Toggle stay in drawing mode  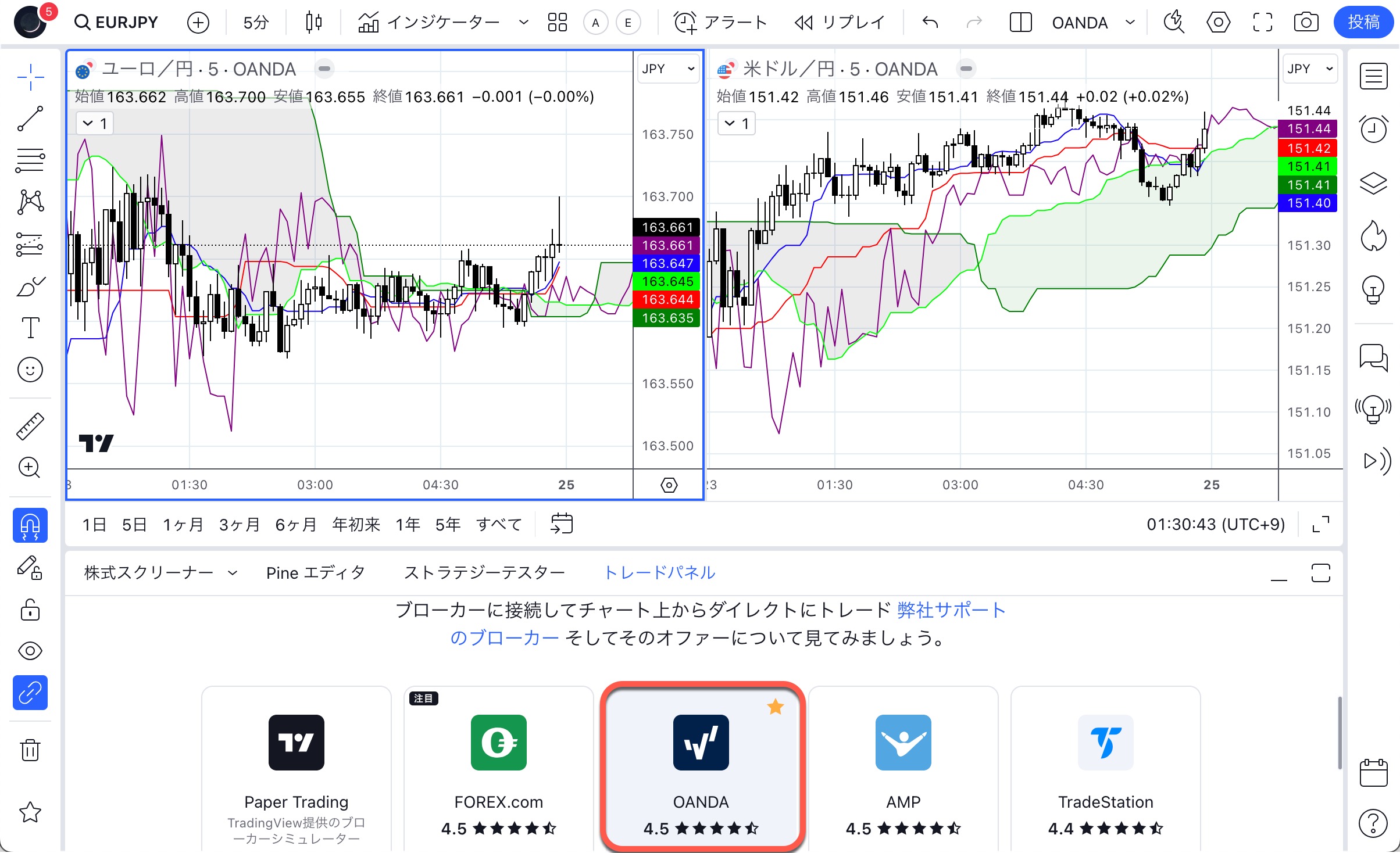pyautogui.click(x=30, y=568)
